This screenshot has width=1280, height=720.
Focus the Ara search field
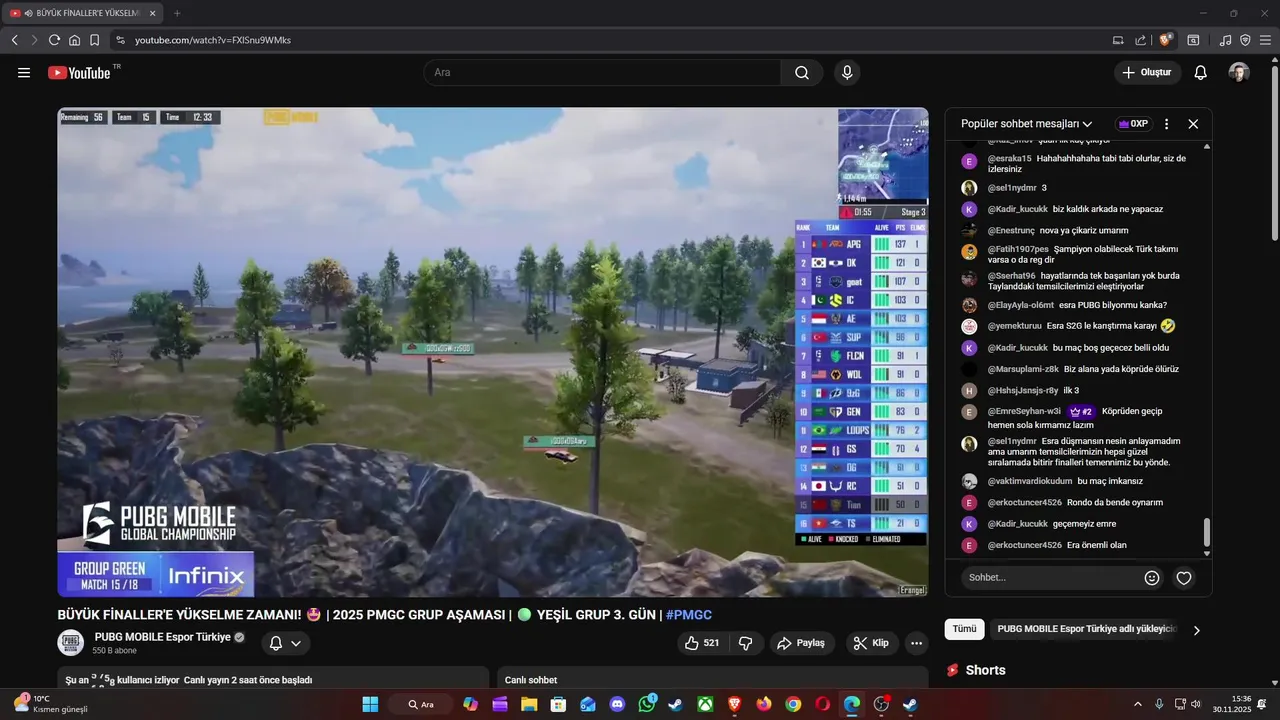click(x=602, y=72)
